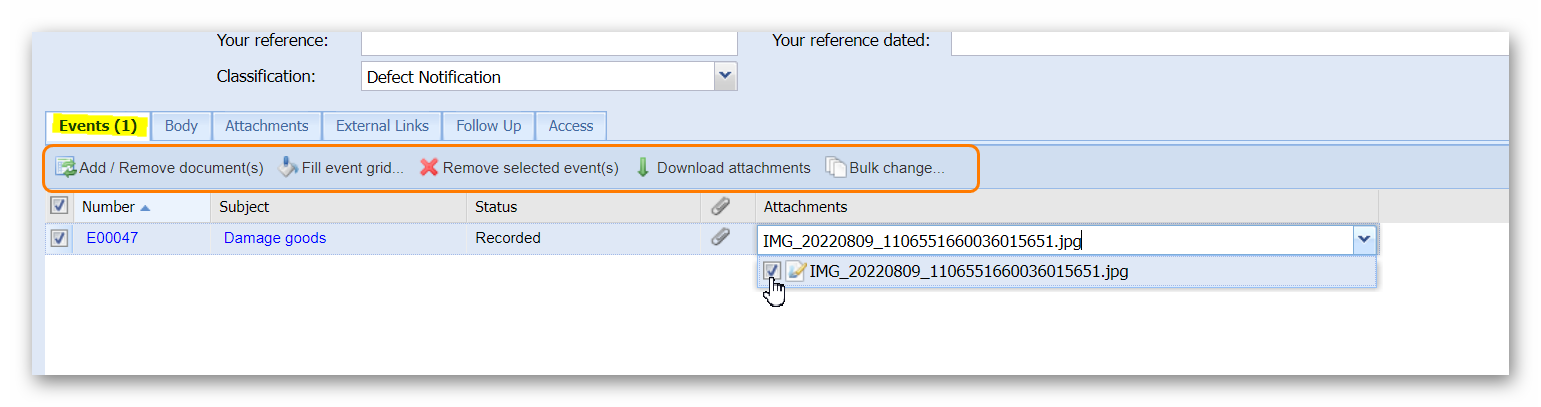The height and width of the screenshot is (407, 1541).
Task: Click the paperclip icon in column header
Action: [x=720, y=206]
